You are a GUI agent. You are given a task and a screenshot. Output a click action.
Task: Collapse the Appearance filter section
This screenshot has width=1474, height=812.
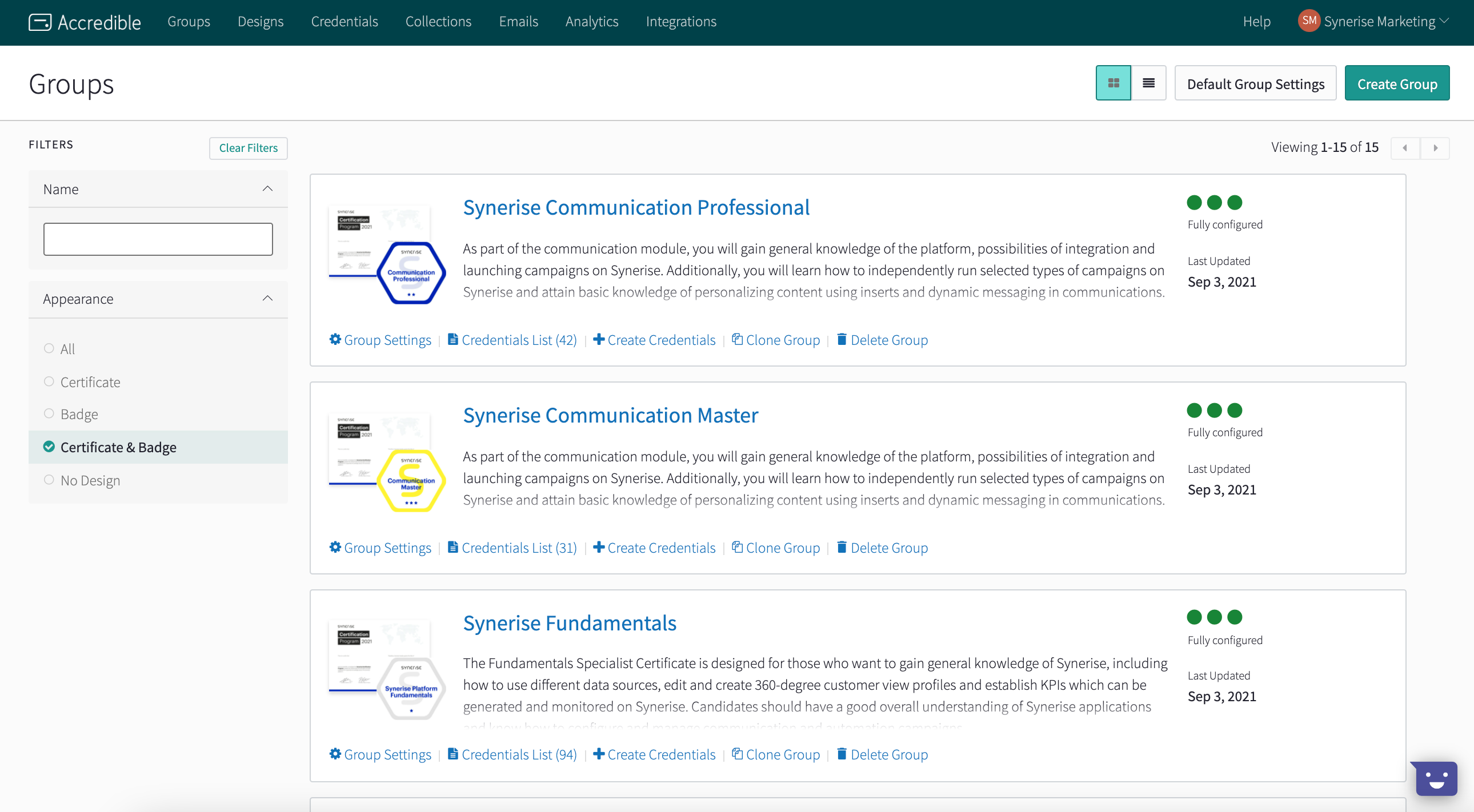(267, 299)
